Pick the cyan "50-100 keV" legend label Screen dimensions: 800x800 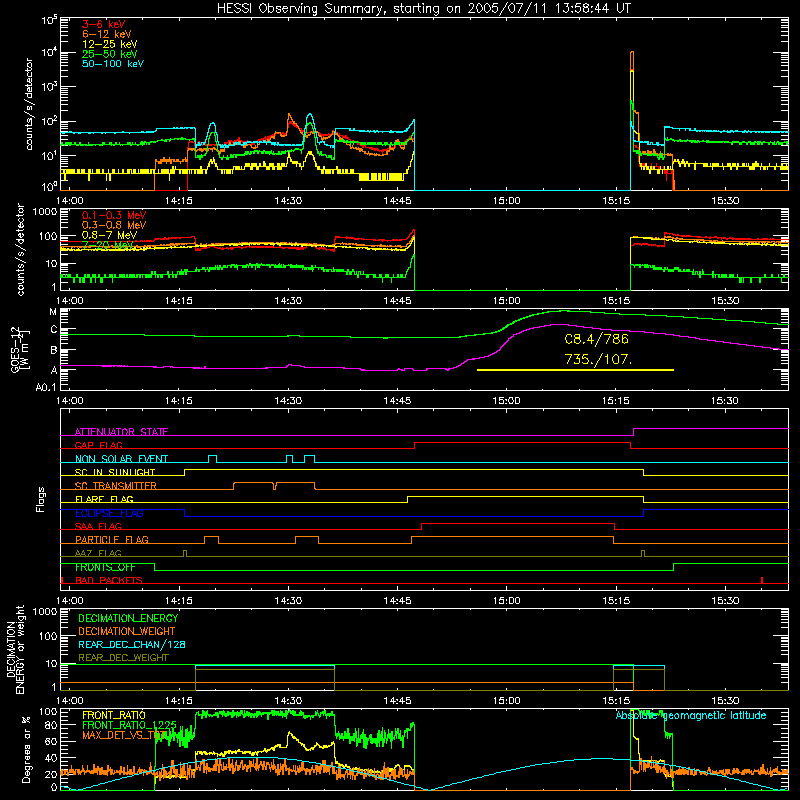tap(113, 64)
